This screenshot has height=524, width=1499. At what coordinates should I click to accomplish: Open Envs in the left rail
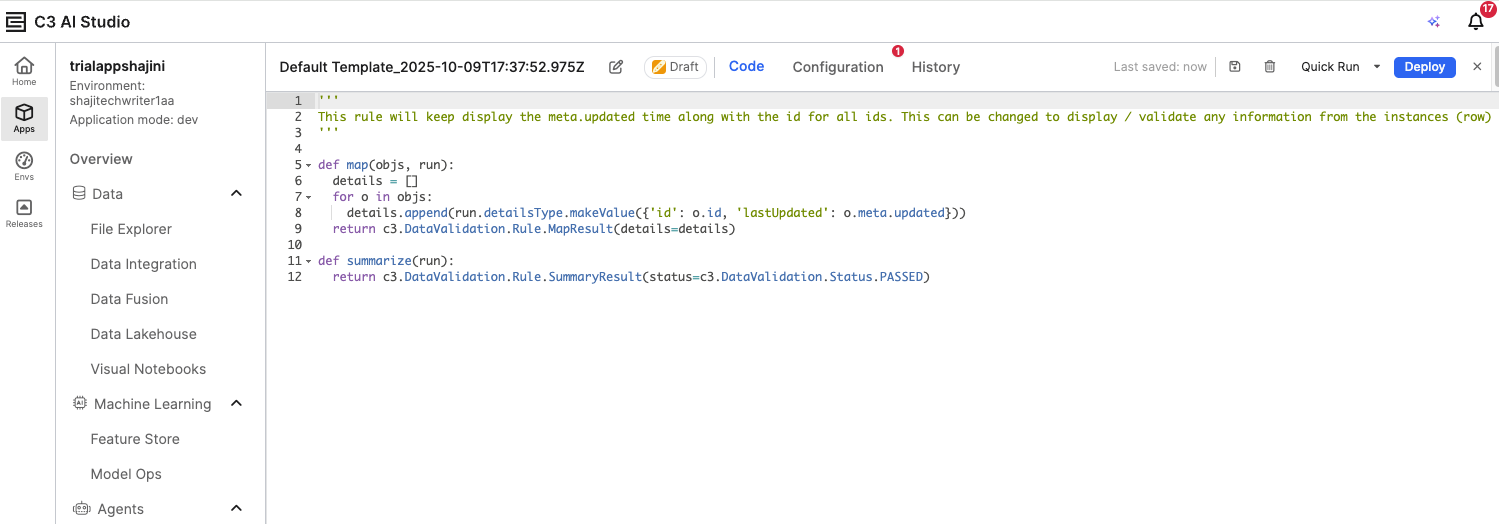click(24, 166)
